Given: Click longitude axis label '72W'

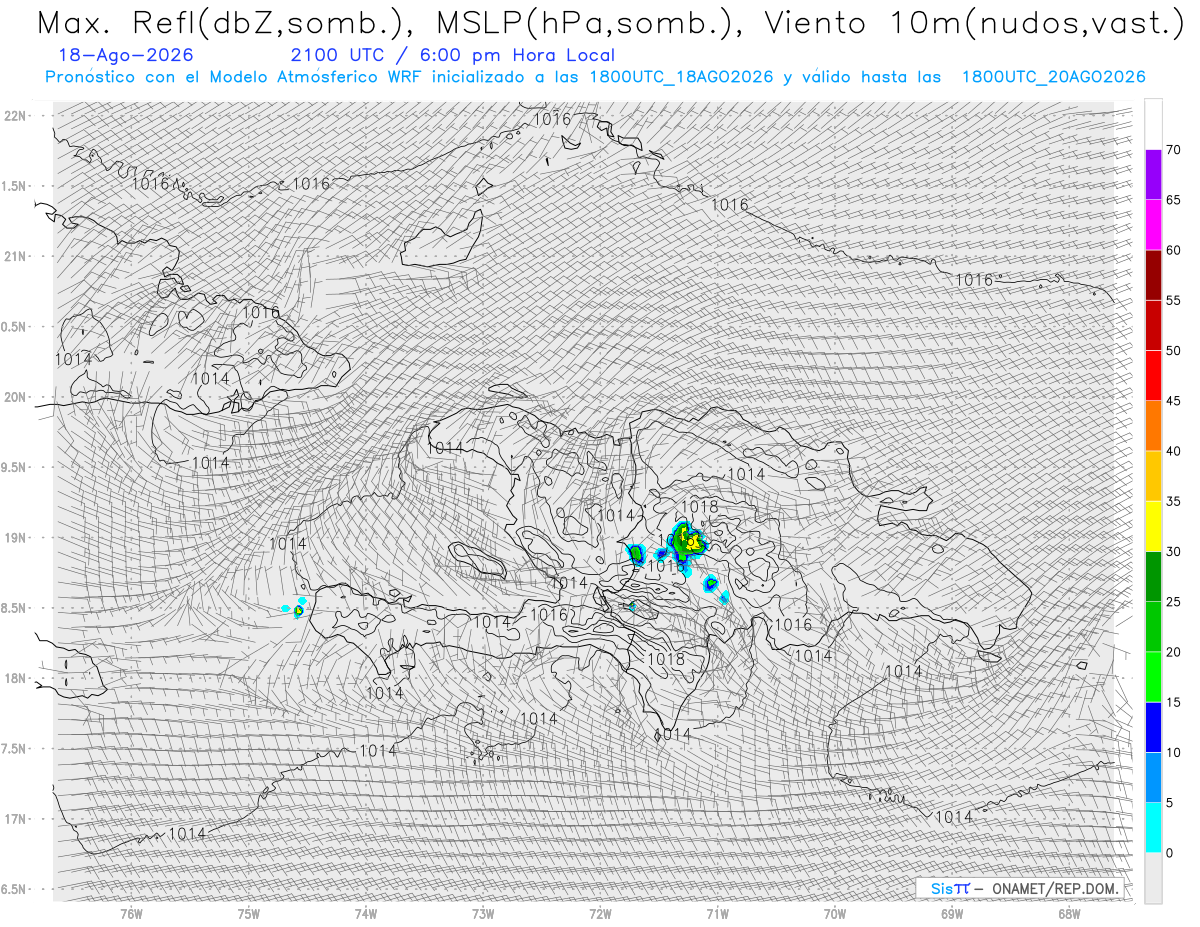Looking at the screenshot, I should [600, 913].
